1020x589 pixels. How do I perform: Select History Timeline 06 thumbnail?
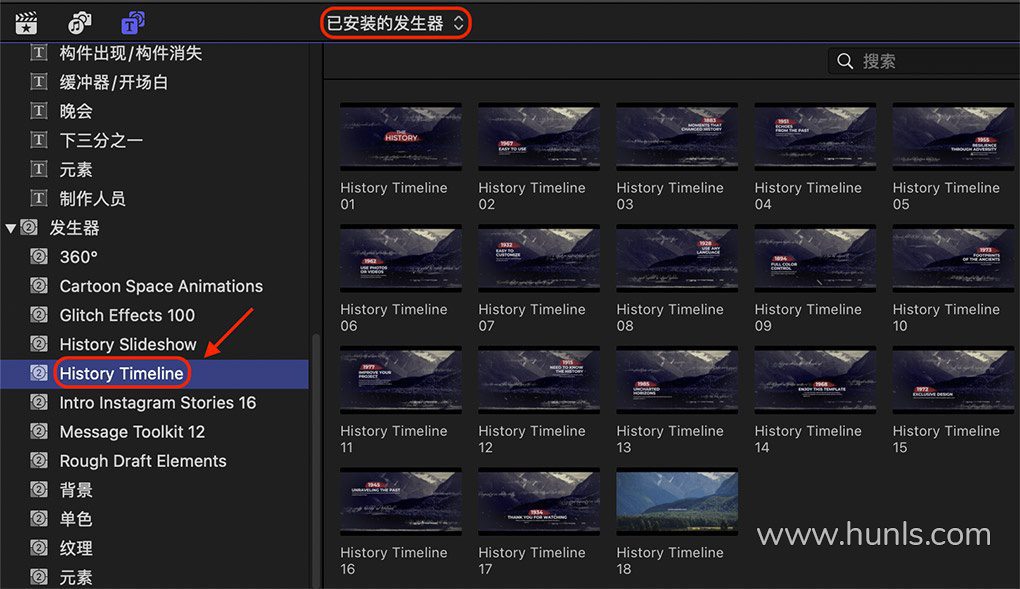point(401,258)
